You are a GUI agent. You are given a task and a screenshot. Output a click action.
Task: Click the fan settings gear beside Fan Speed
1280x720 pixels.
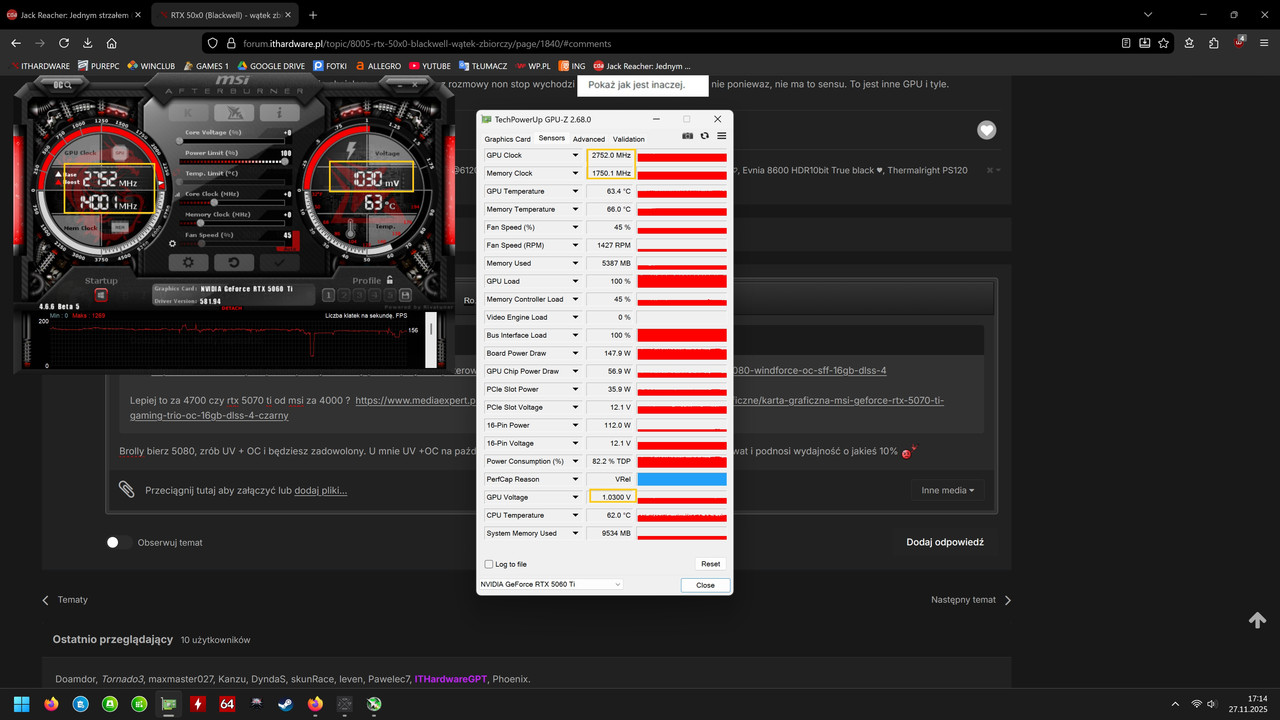(x=172, y=243)
